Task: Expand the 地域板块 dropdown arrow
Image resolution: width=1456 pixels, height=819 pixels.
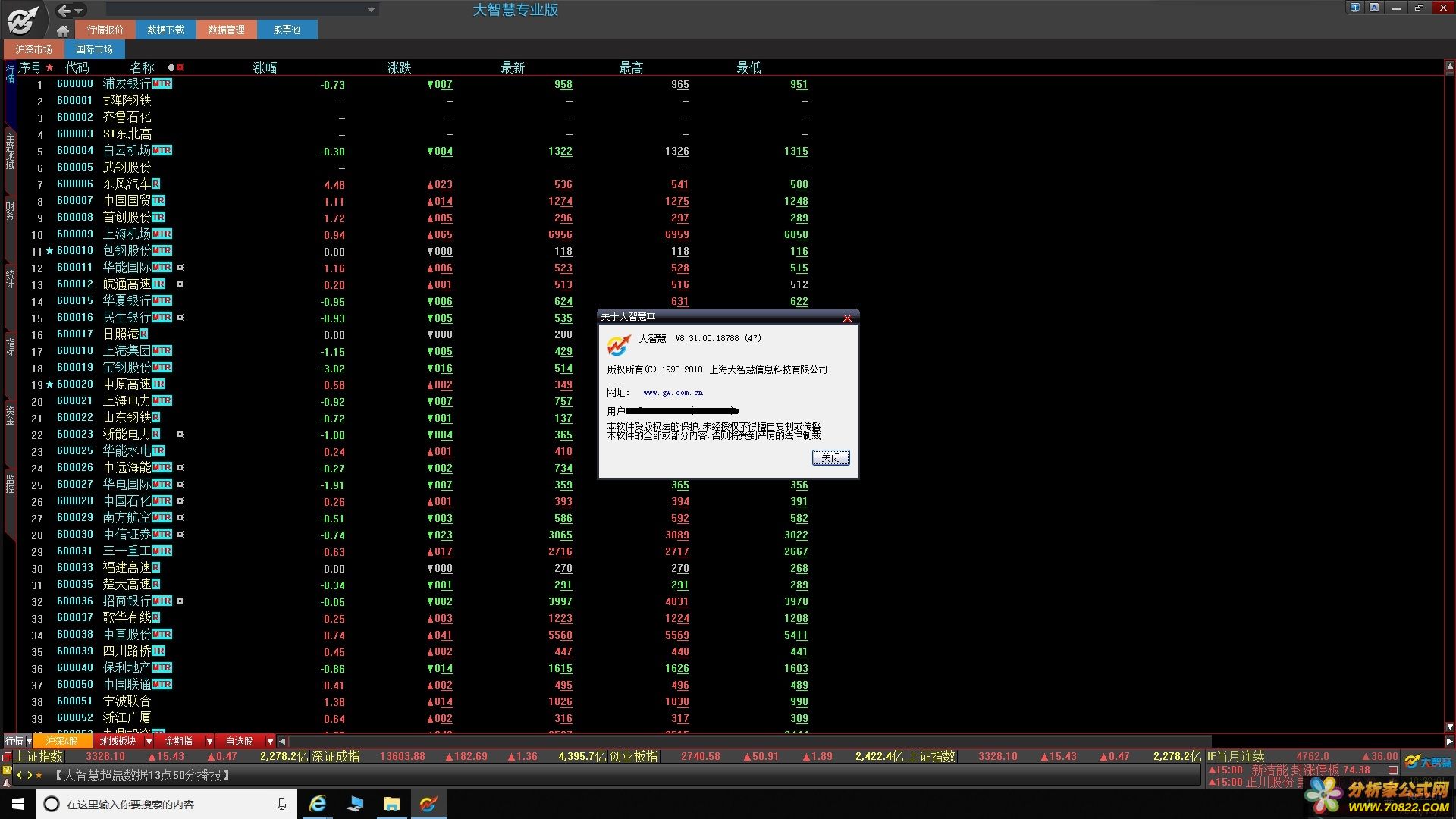Action: point(149,741)
